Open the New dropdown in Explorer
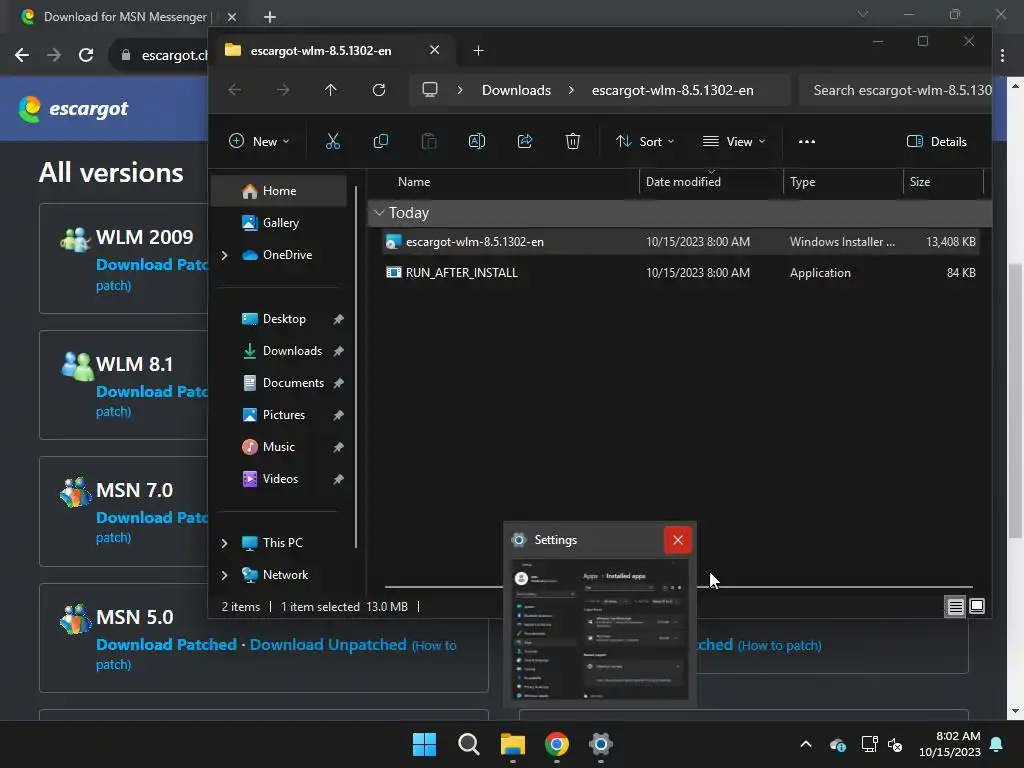This screenshot has width=1024, height=768. coord(259,141)
